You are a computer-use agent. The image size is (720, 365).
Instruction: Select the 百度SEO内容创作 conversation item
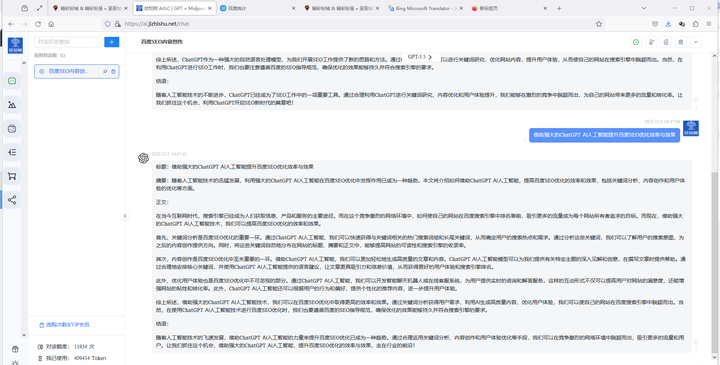coord(77,71)
